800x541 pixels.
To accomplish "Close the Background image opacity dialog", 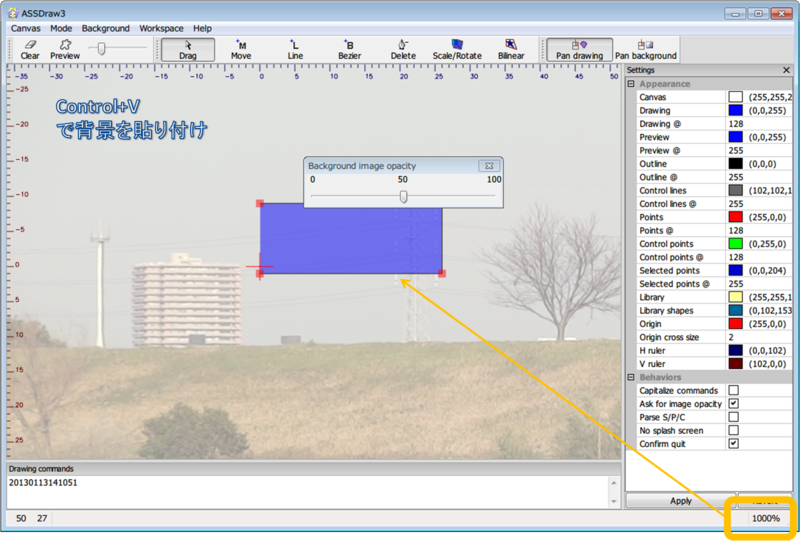I will pyautogui.click(x=489, y=165).
